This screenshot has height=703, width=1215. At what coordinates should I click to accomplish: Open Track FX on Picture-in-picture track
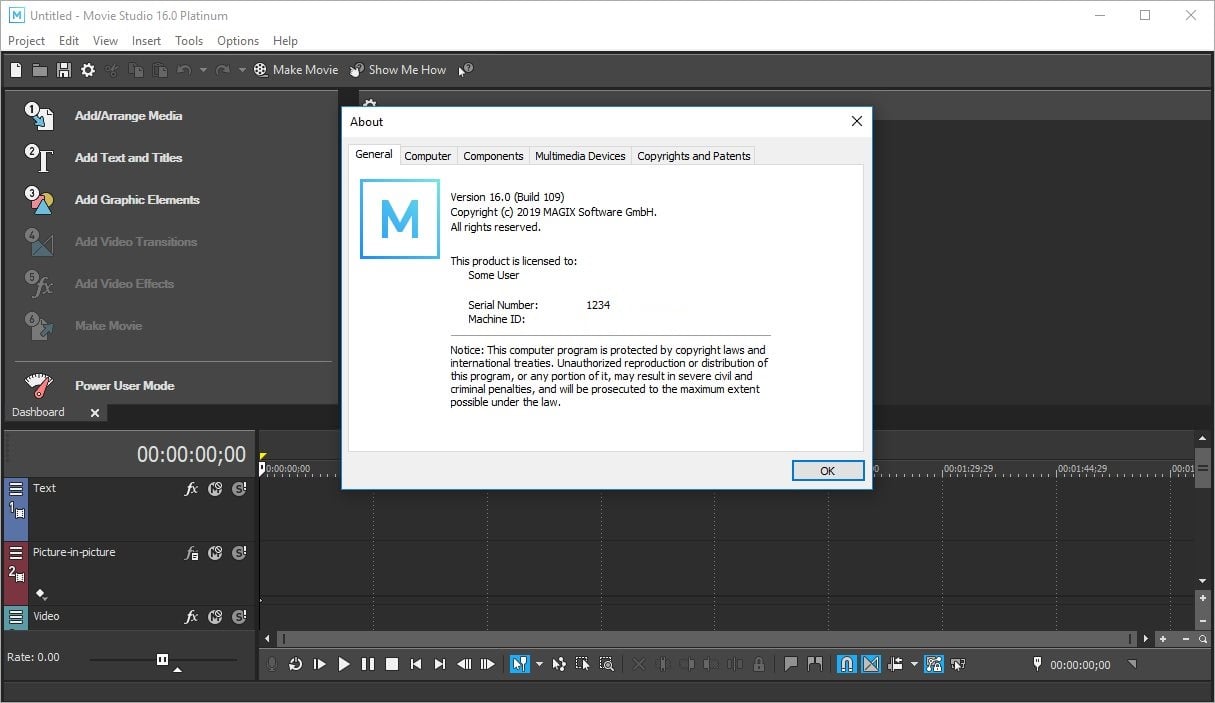pyautogui.click(x=192, y=553)
